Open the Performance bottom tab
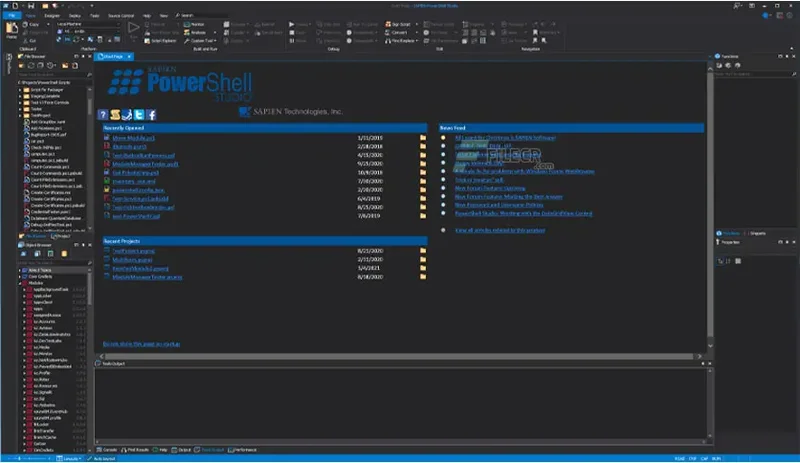This screenshot has width=800, height=463. [x=243, y=450]
